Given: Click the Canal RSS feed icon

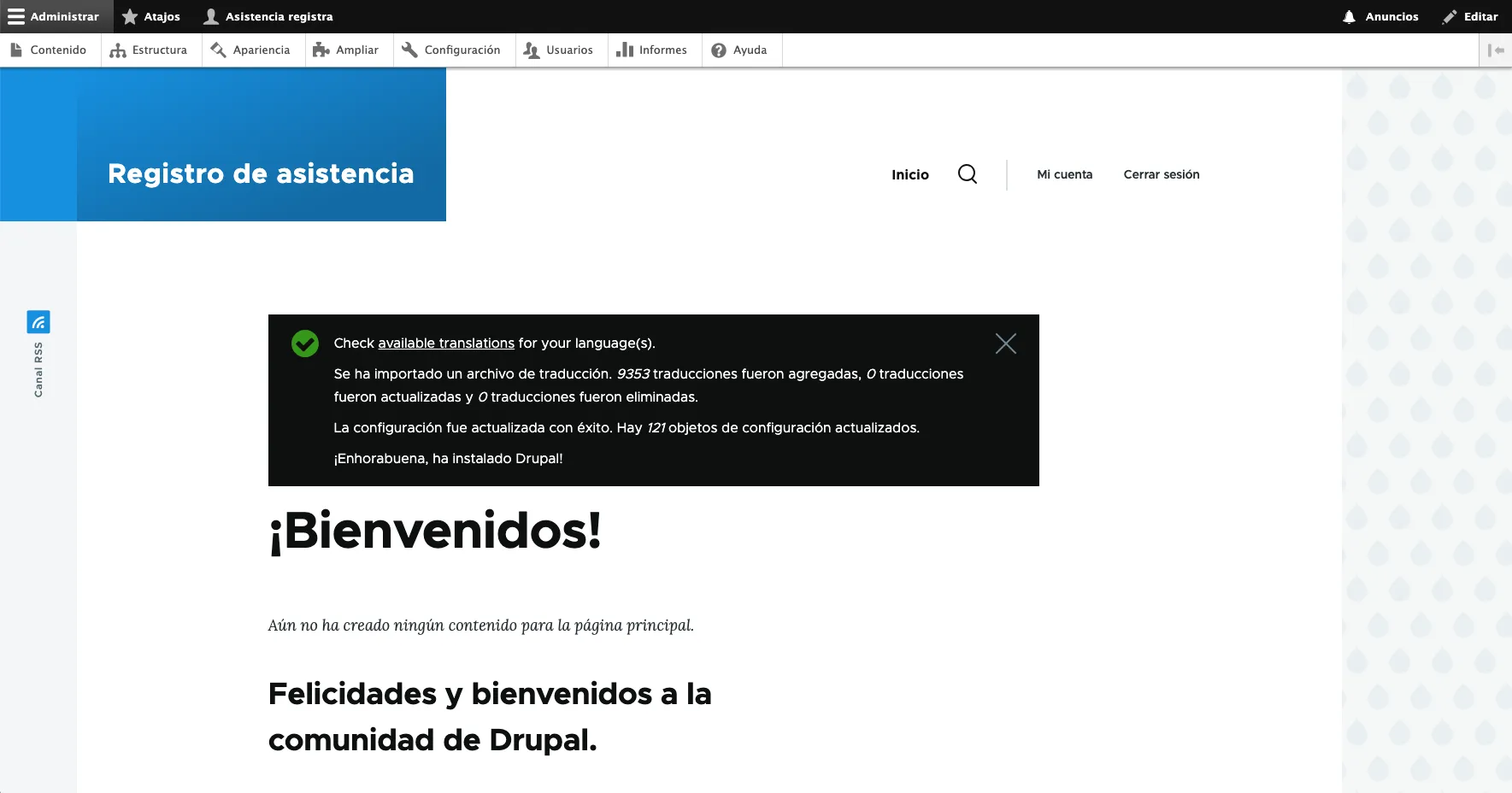Looking at the screenshot, I should [x=38, y=322].
